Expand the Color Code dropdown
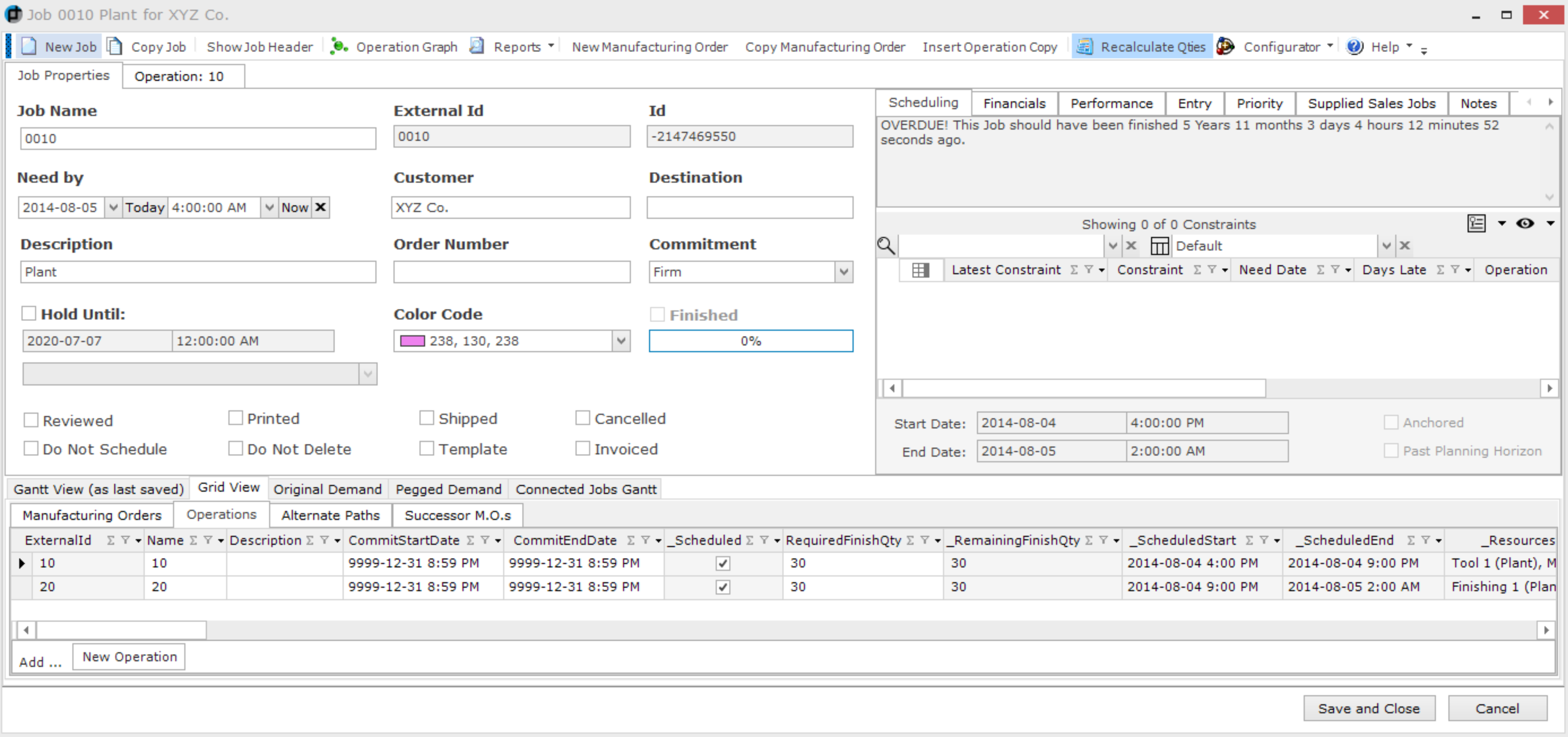 [x=620, y=341]
